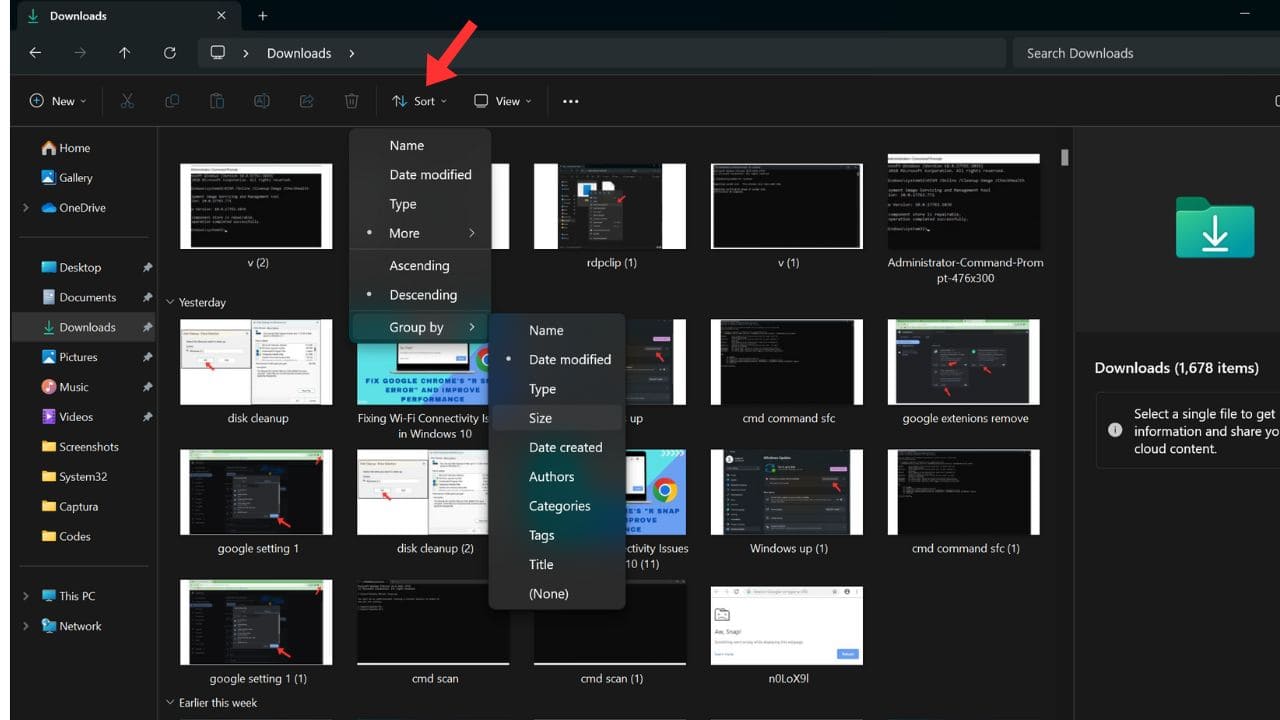This screenshot has height=720, width=1280.
Task: Select the cmd command sfc file
Action: coord(788,372)
